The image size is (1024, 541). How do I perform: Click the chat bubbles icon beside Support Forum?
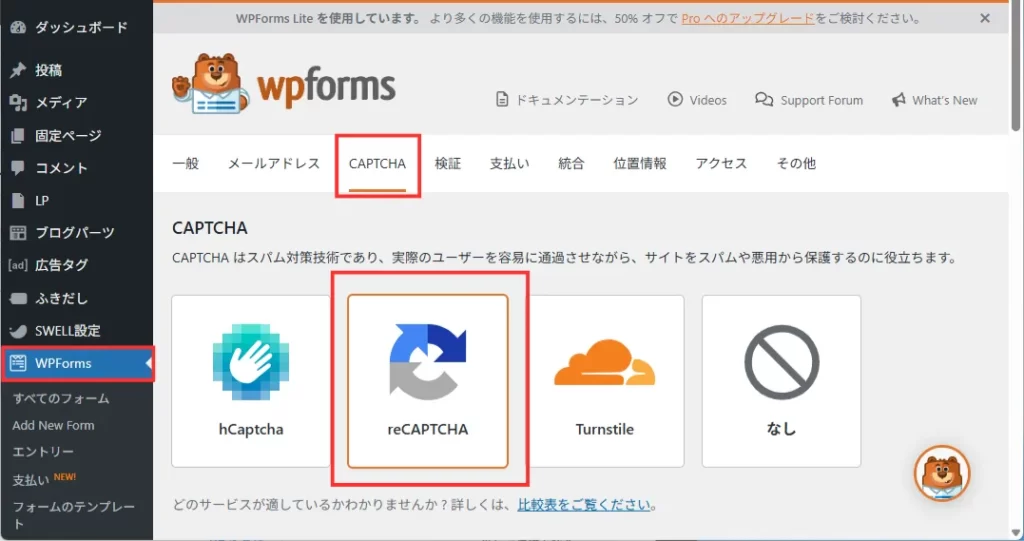(763, 99)
